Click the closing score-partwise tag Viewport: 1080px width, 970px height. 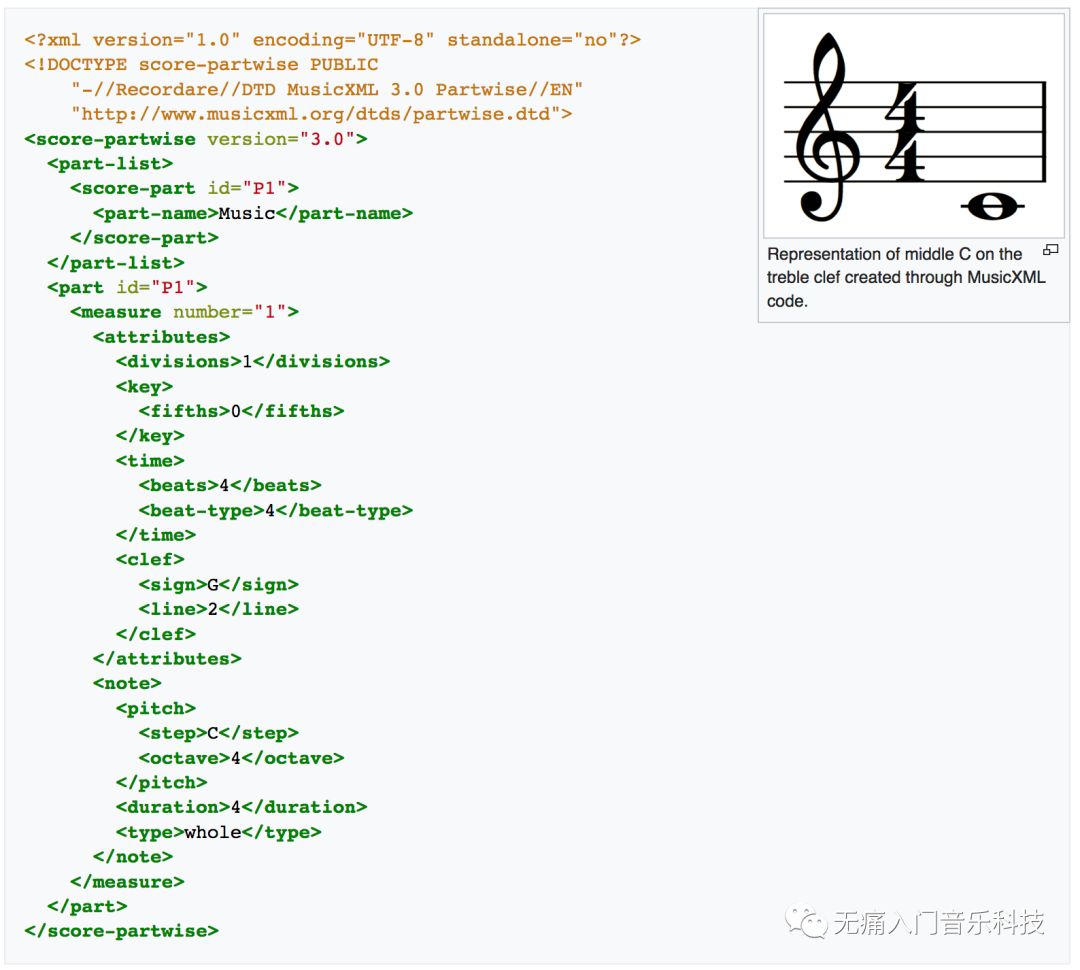(x=121, y=931)
